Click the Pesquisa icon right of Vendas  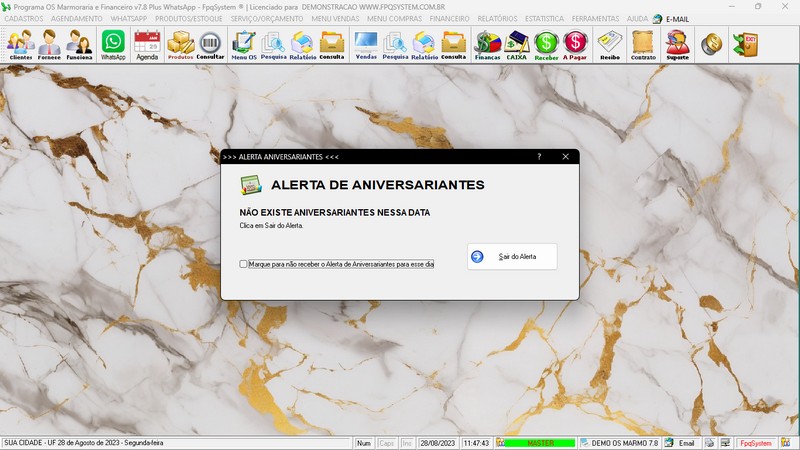coord(395,45)
